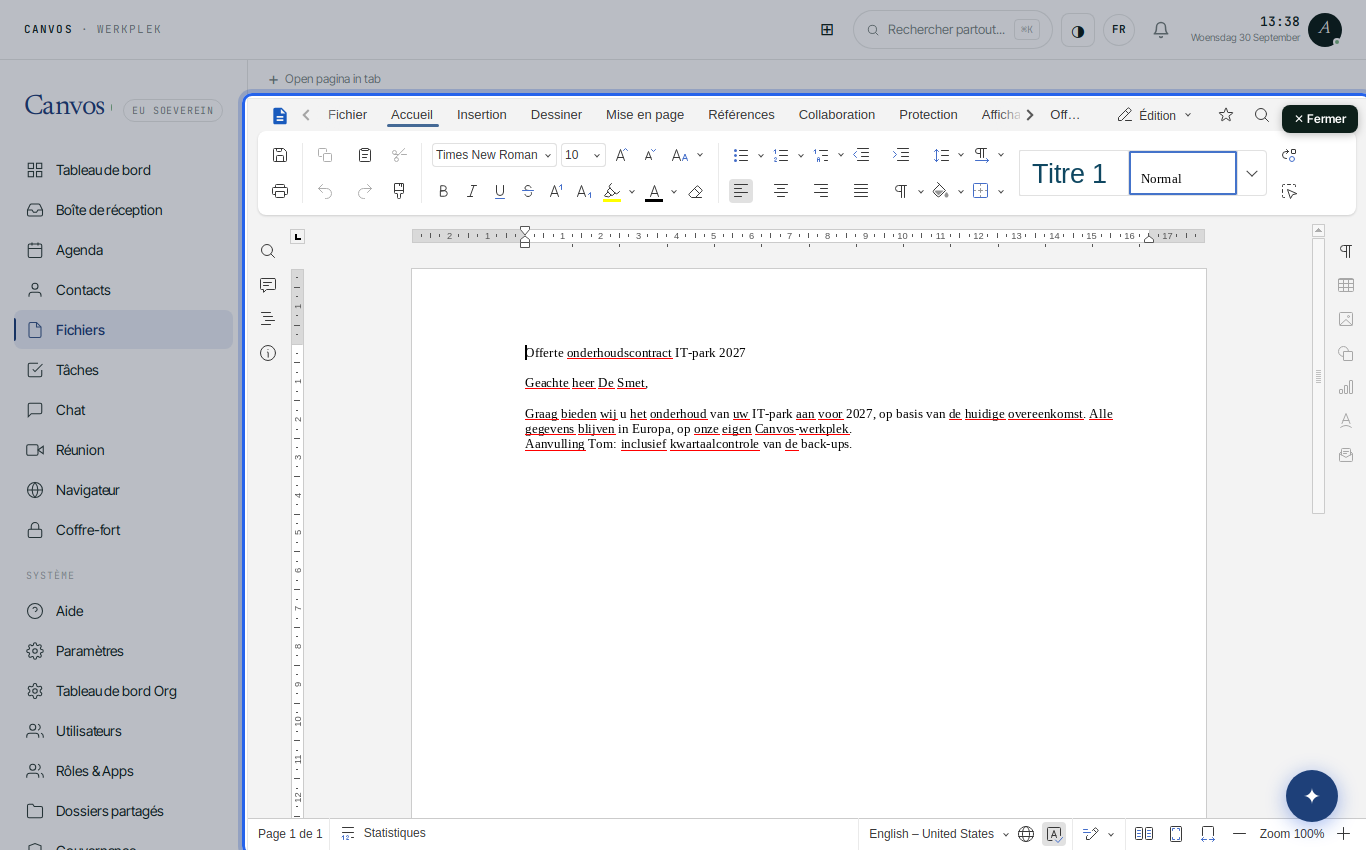
Task: Apply the yellow highlight color
Action: point(612,191)
